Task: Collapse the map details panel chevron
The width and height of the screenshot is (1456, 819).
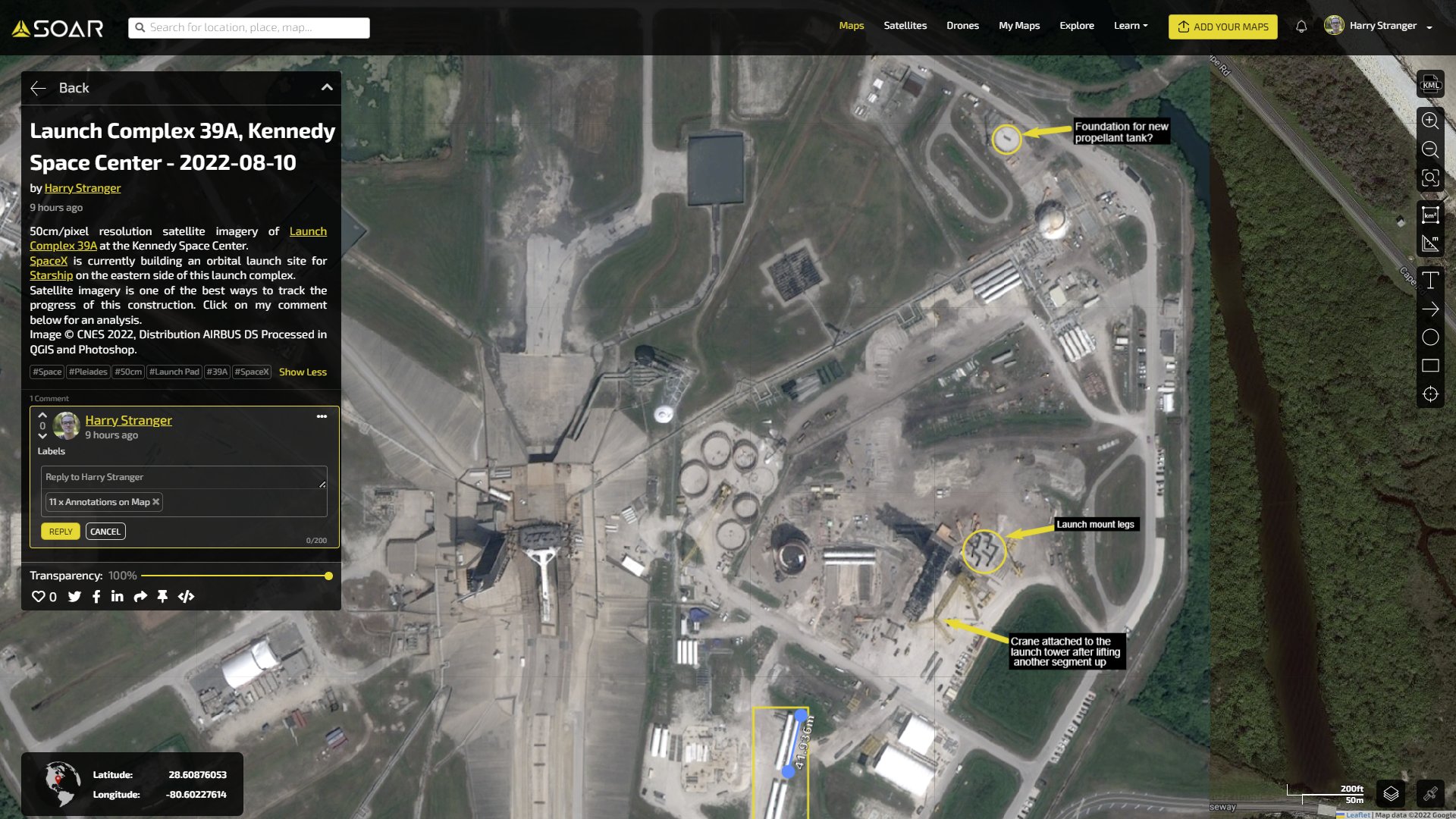Action: 327,87
